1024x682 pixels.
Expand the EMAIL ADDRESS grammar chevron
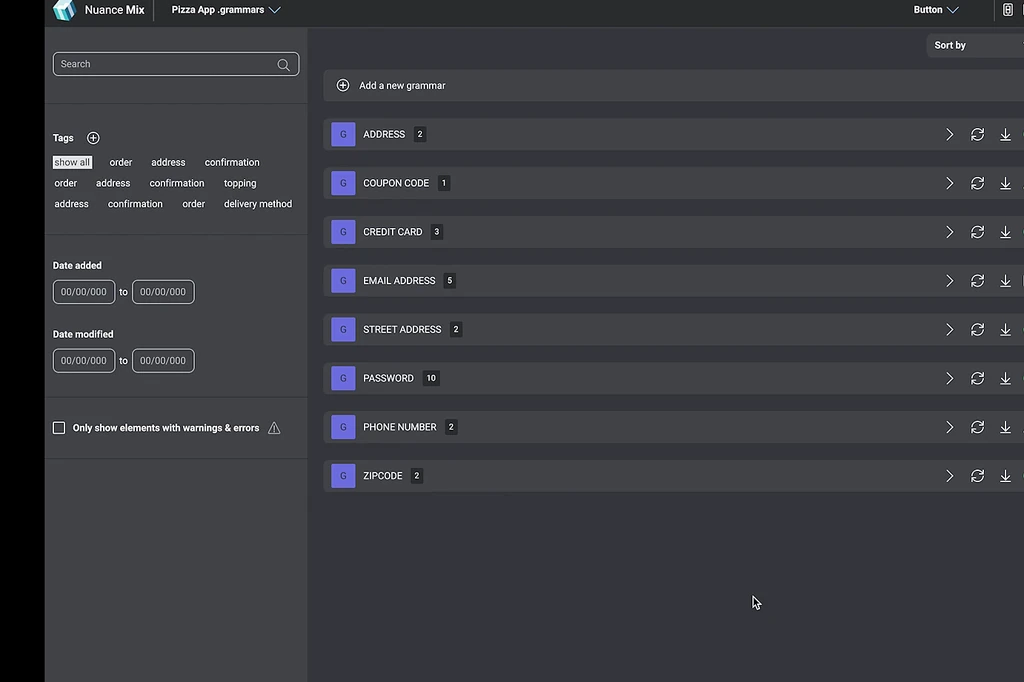click(950, 281)
